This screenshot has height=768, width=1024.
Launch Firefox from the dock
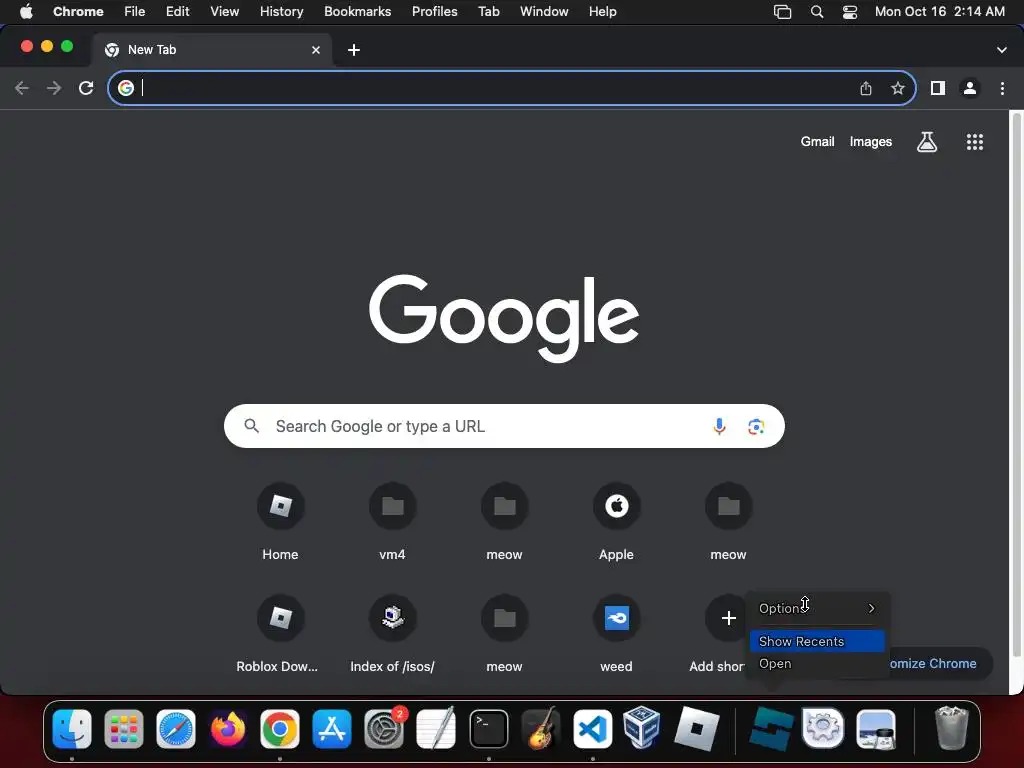tap(228, 729)
